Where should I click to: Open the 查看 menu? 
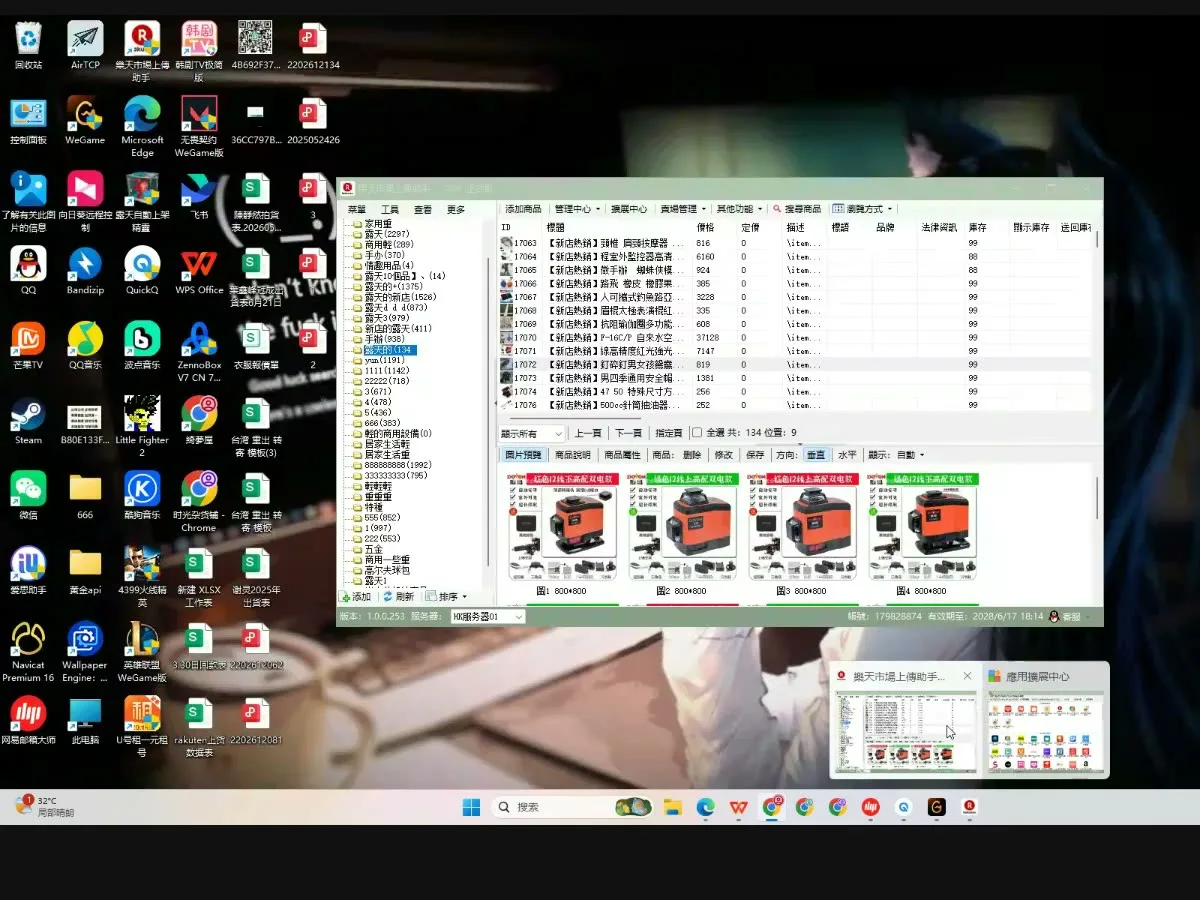[423, 210]
